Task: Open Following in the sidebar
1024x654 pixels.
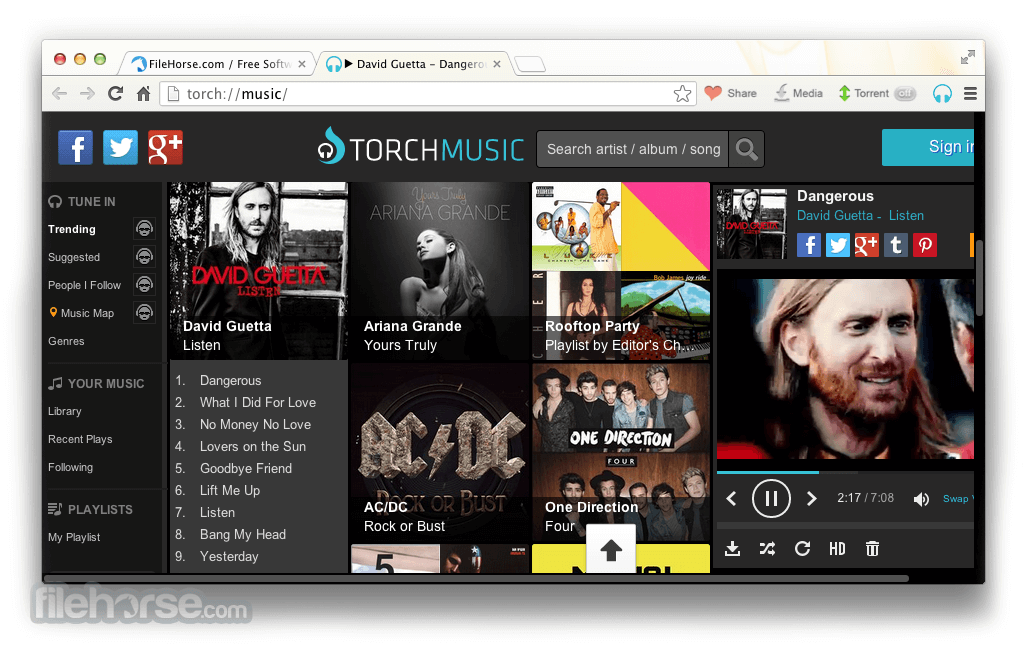Action: 71,468
